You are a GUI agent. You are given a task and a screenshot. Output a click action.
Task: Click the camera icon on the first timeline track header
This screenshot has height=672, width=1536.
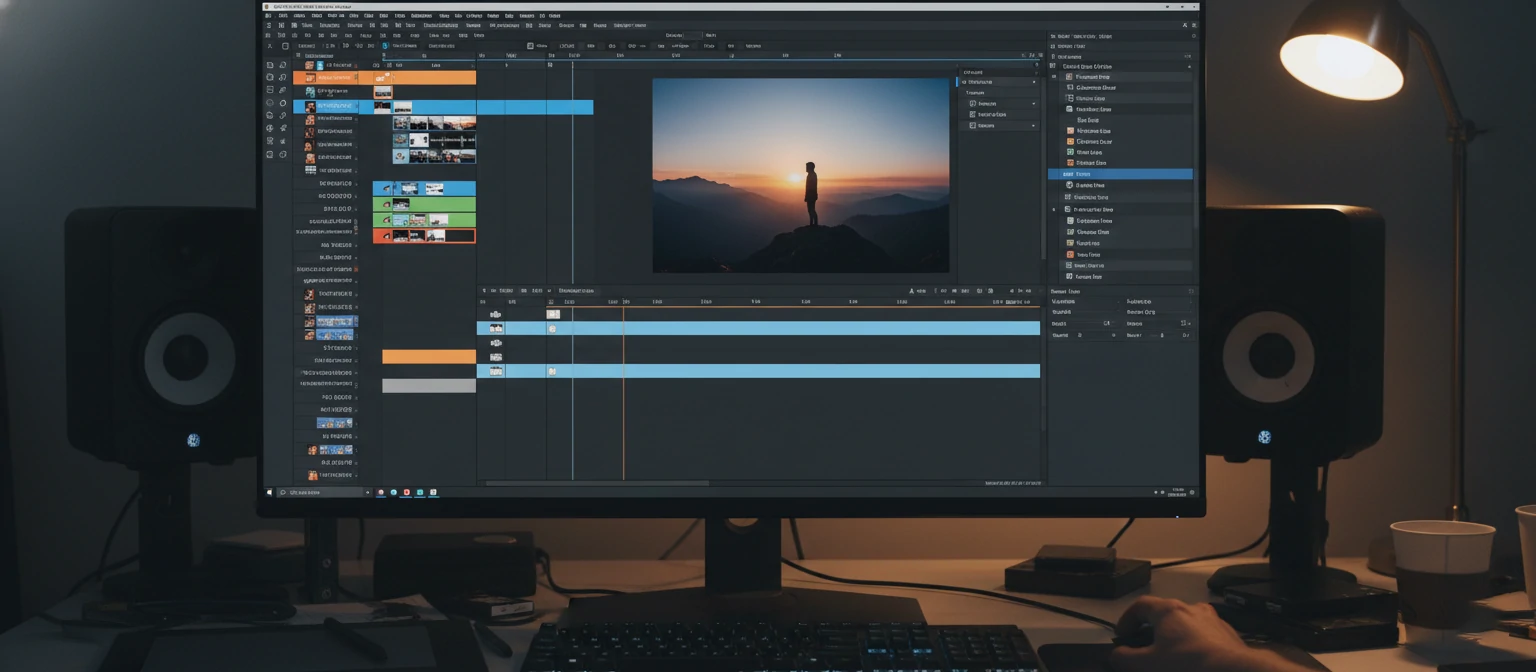click(x=497, y=313)
